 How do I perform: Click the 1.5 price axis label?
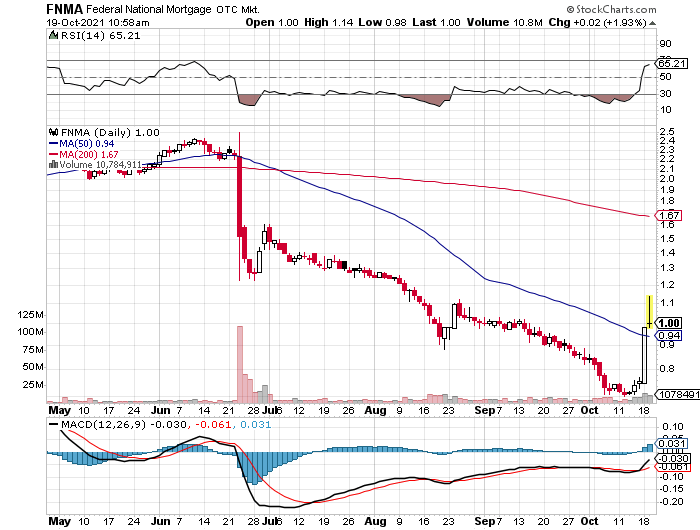(667, 238)
